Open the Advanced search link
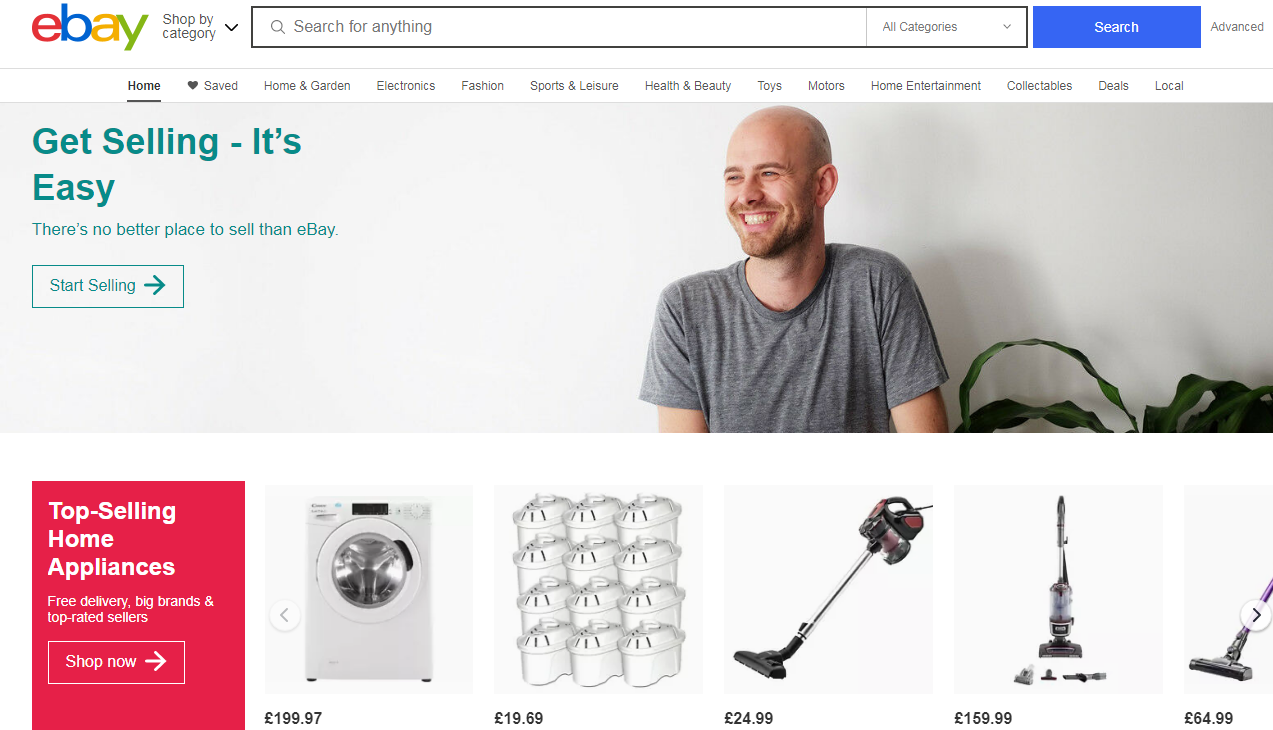The image size is (1273, 730). tap(1237, 27)
